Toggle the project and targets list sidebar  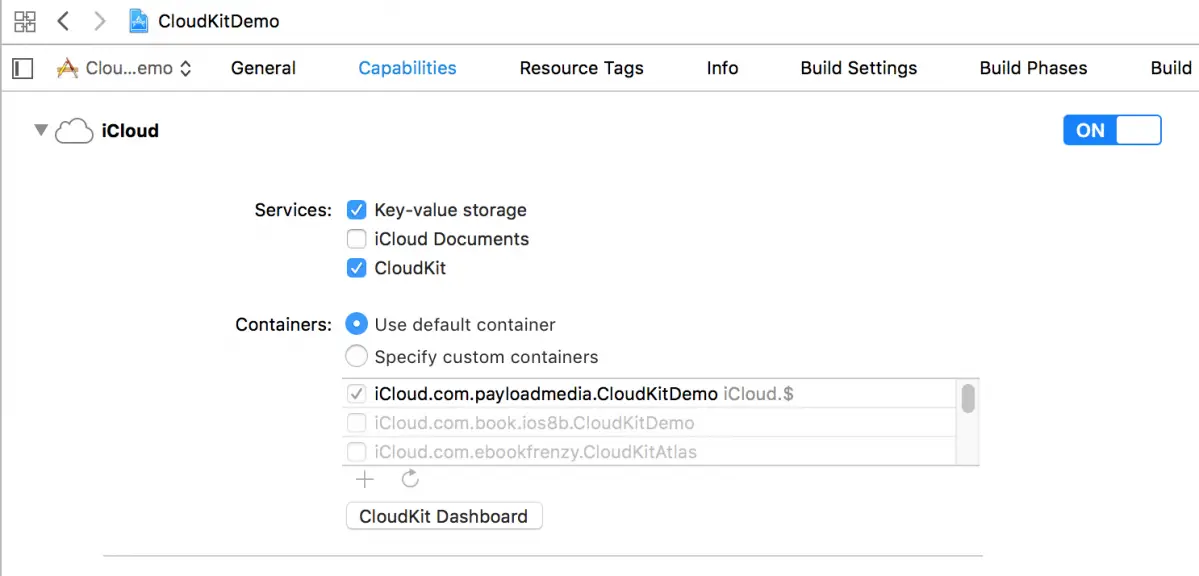[22, 68]
